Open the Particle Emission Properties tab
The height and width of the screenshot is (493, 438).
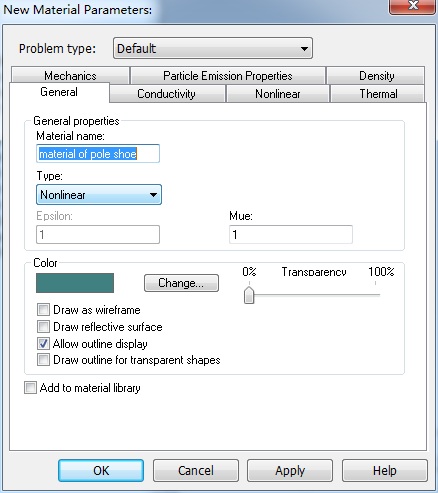tap(228, 76)
